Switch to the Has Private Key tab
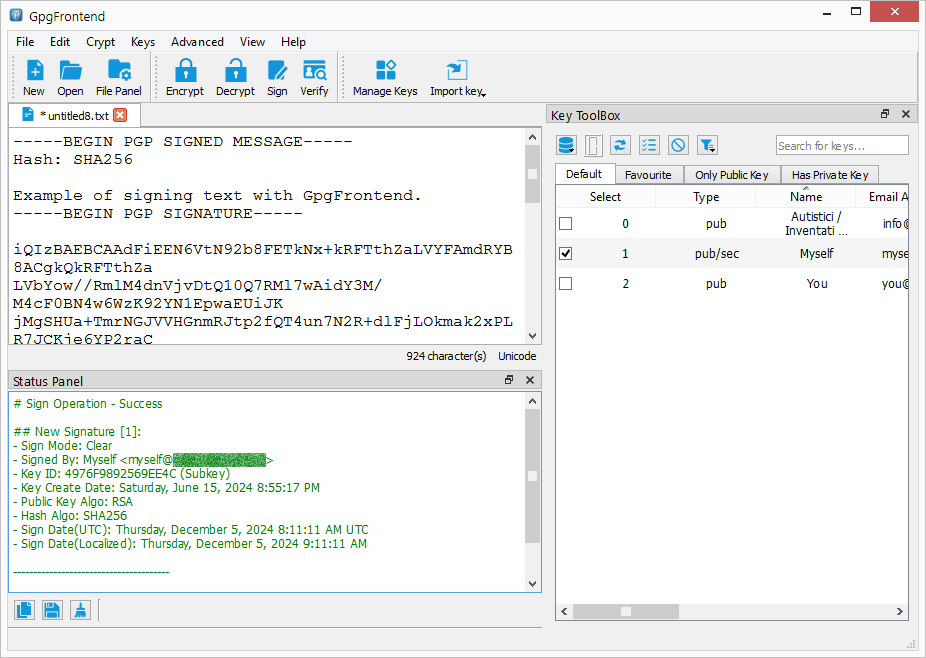This screenshot has height=658, width=926. pyautogui.click(x=830, y=175)
